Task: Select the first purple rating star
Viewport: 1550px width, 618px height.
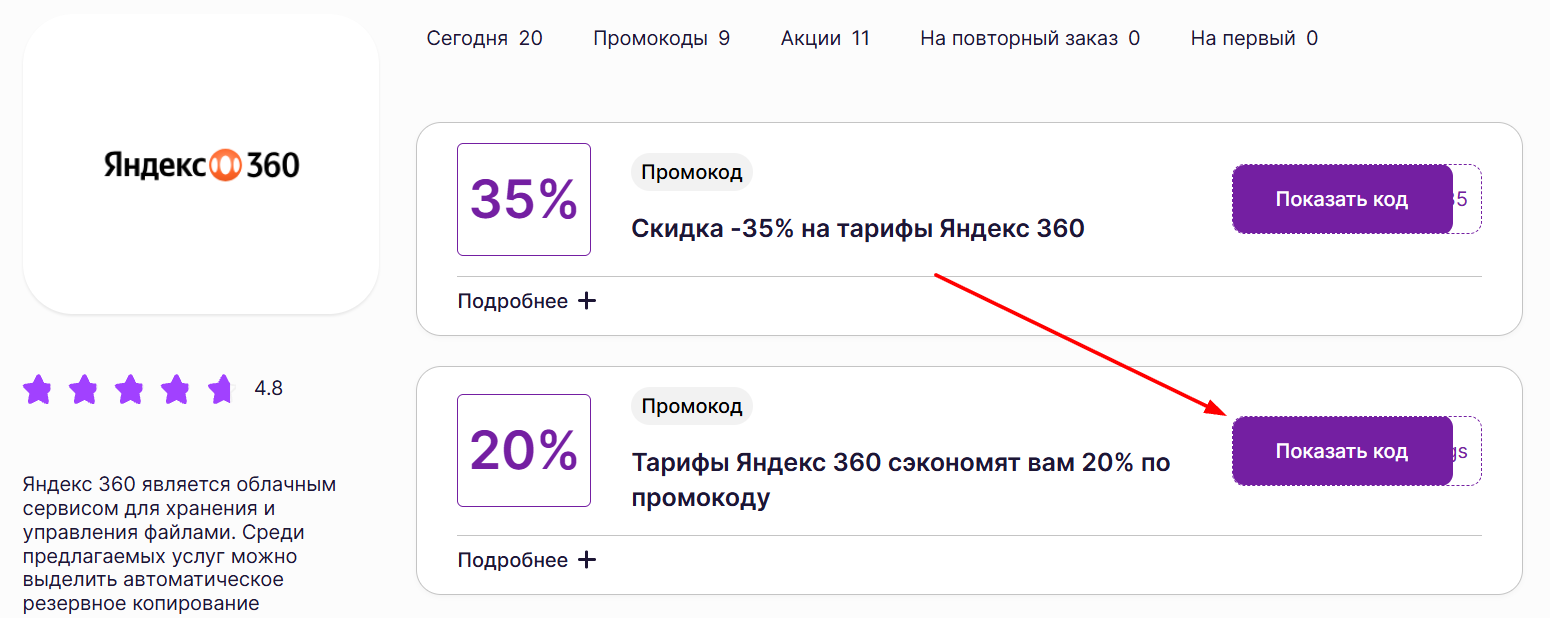Action: click(38, 390)
